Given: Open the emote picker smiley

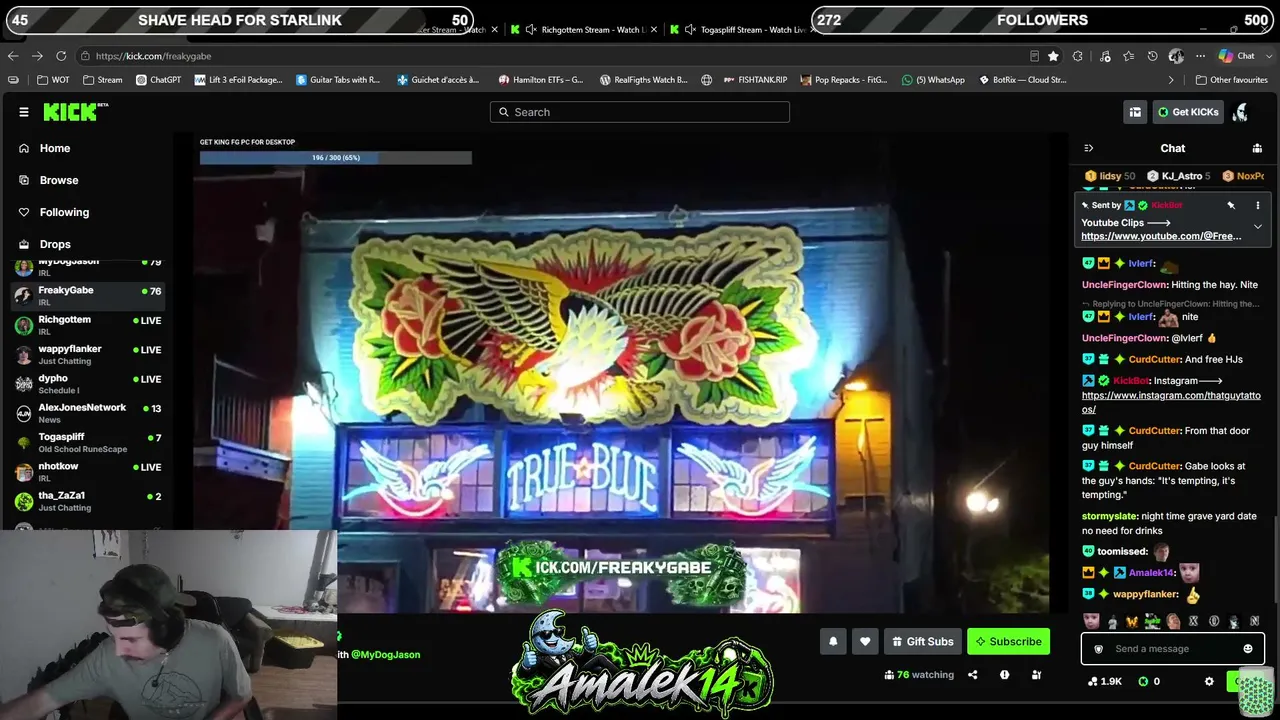Looking at the screenshot, I should coord(1247,649).
